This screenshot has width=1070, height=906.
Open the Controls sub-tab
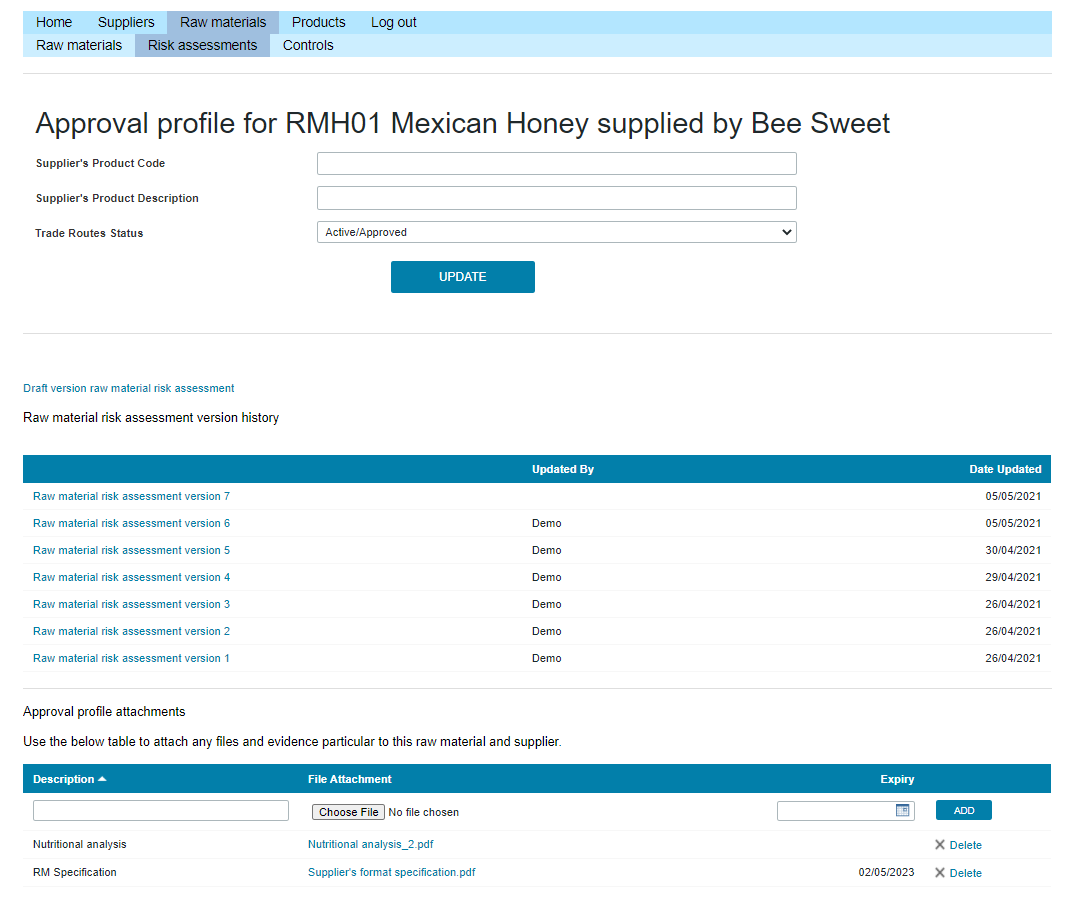tap(308, 45)
